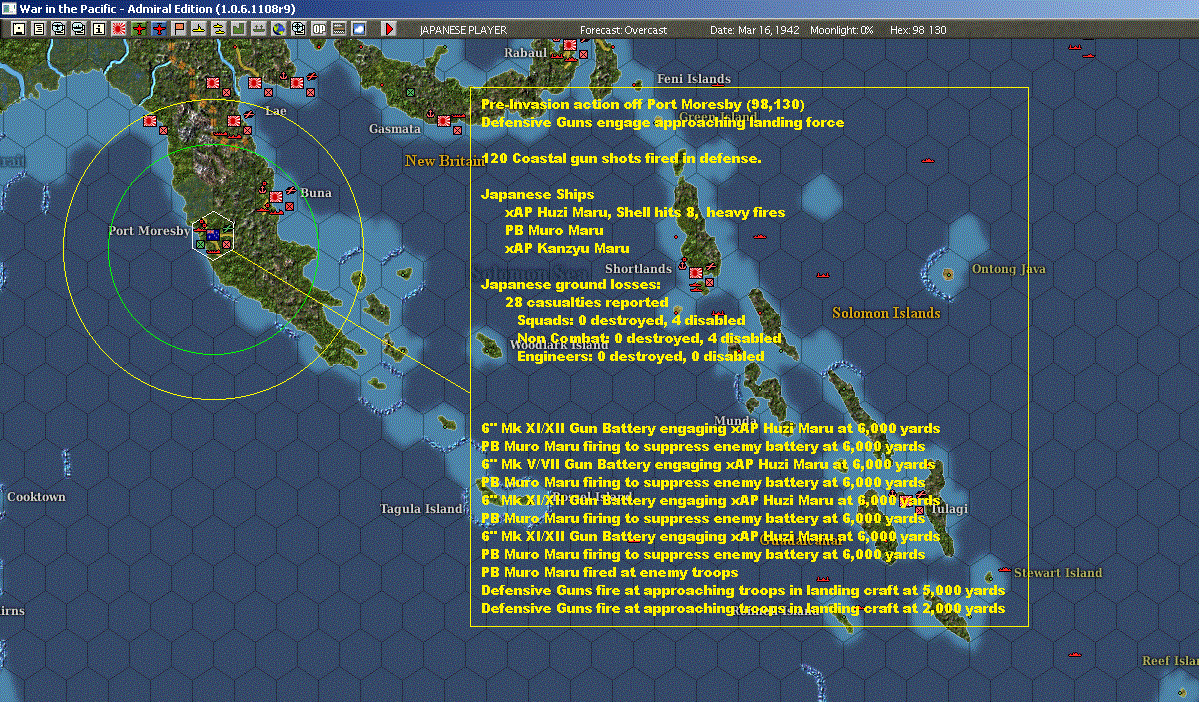Click the 'Moonlight: 0%' status entry
Image resolution: width=1199 pixels, height=702 pixels.
tap(841, 30)
